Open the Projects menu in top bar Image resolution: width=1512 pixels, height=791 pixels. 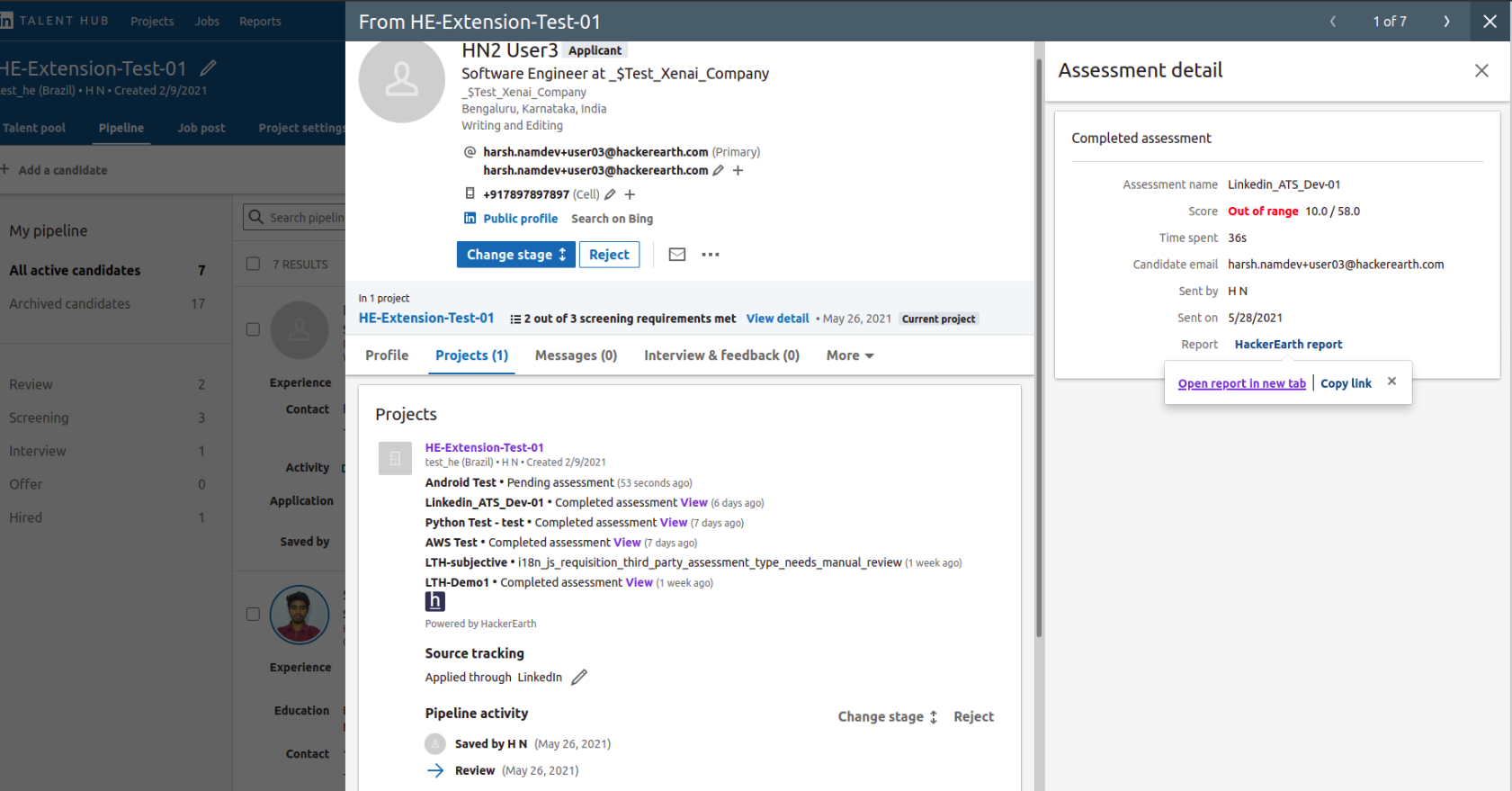click(x=152, y=21)
